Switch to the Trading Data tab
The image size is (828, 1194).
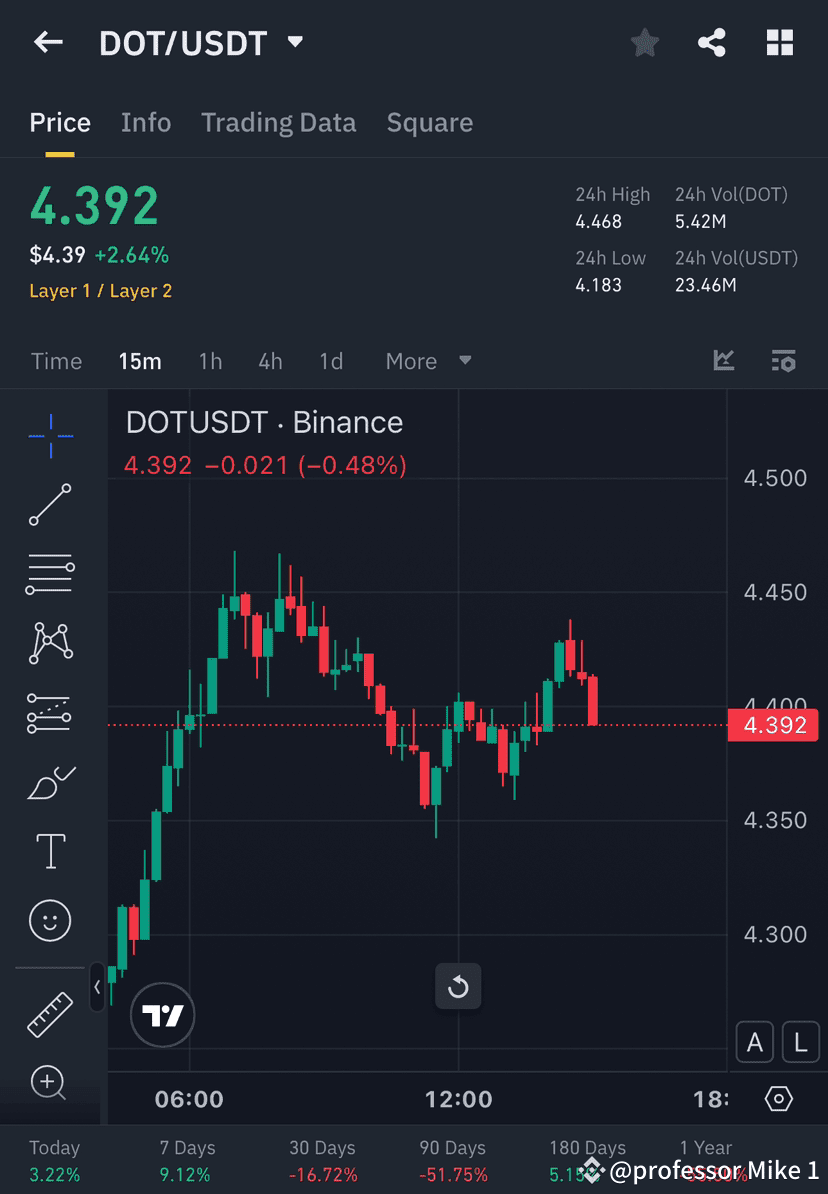[278, 122]
